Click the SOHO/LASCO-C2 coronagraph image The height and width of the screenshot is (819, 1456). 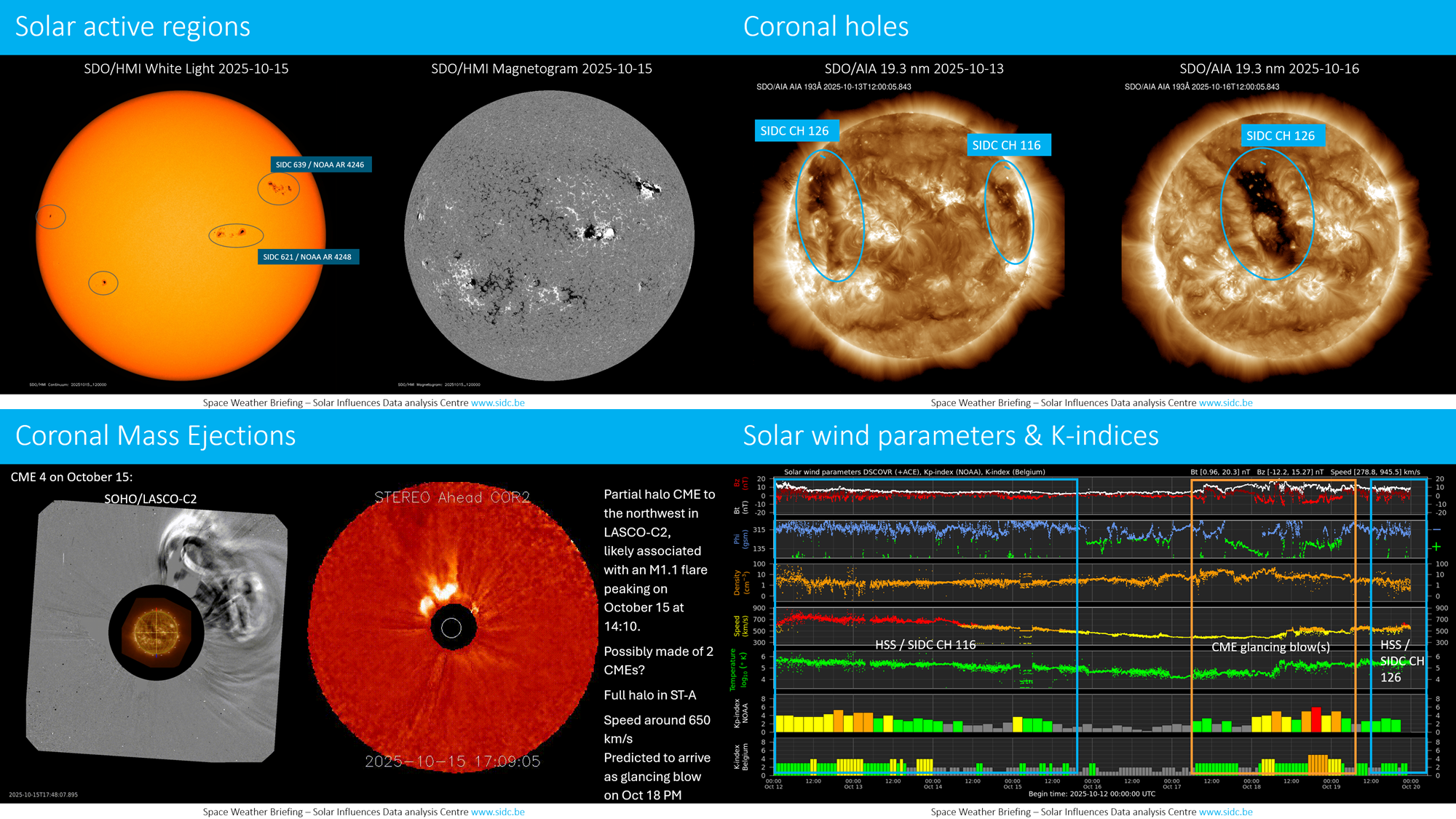click(x=157, y=630)
